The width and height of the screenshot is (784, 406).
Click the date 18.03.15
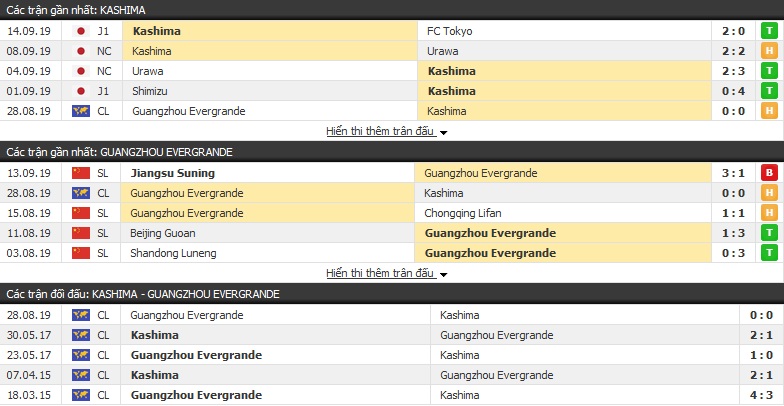click(x=29, y=395)
